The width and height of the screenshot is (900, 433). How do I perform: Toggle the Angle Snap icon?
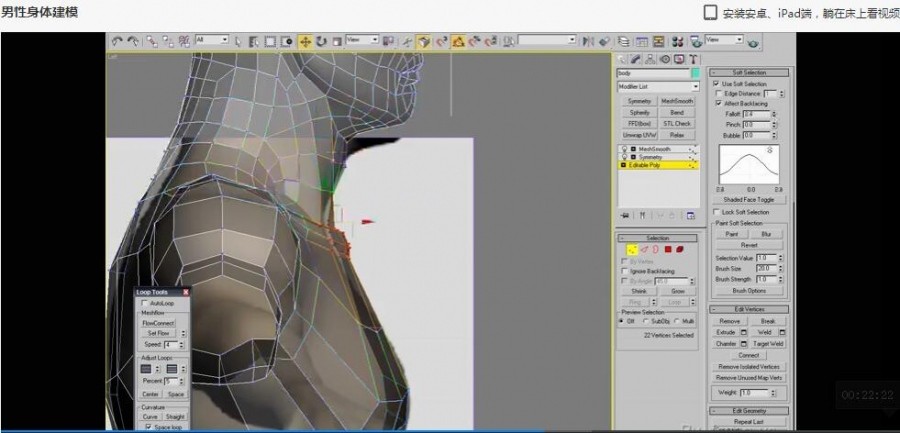click(x=457, y=41)
